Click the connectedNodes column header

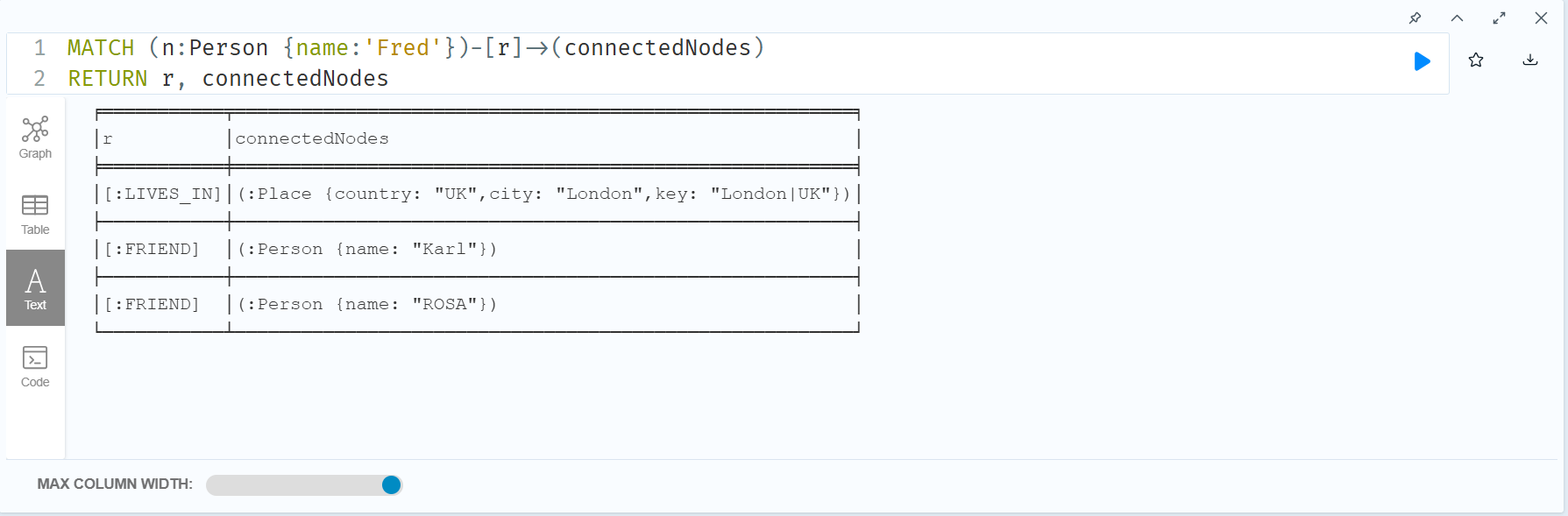[312, 138]
